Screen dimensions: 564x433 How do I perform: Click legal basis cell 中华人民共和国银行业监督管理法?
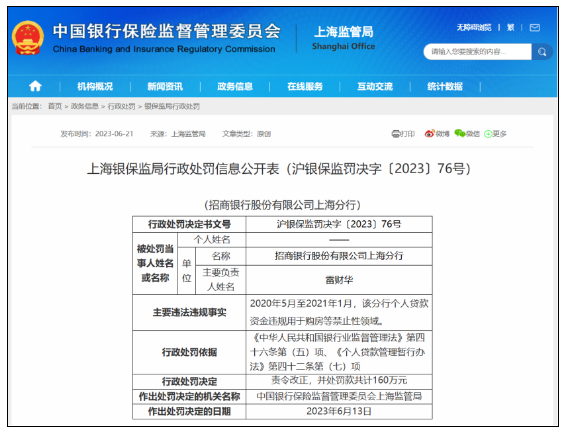pyautogui.click(x=339, y=352)
